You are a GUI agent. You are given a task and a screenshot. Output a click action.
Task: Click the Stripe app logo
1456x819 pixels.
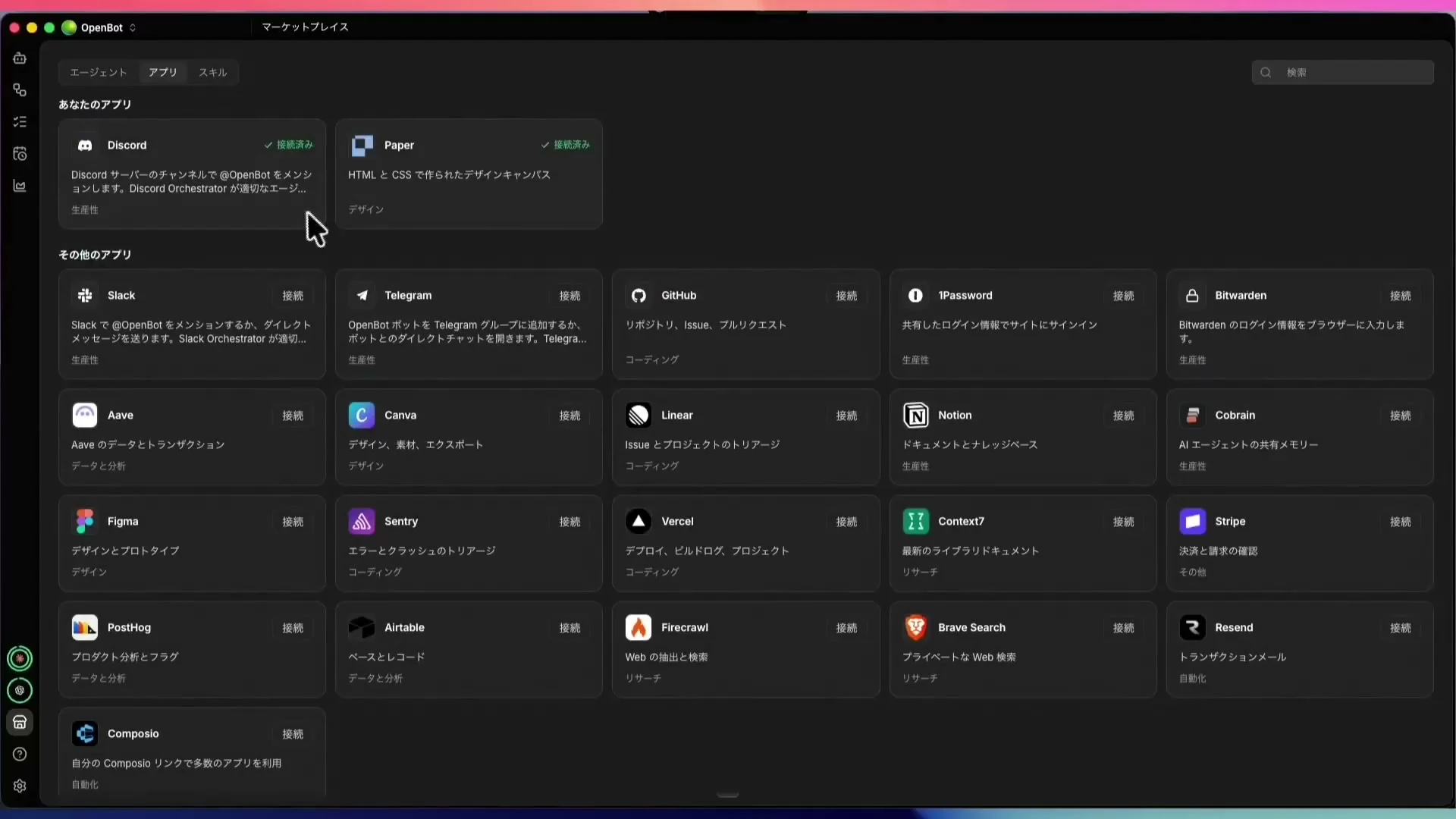point(1192,521)
